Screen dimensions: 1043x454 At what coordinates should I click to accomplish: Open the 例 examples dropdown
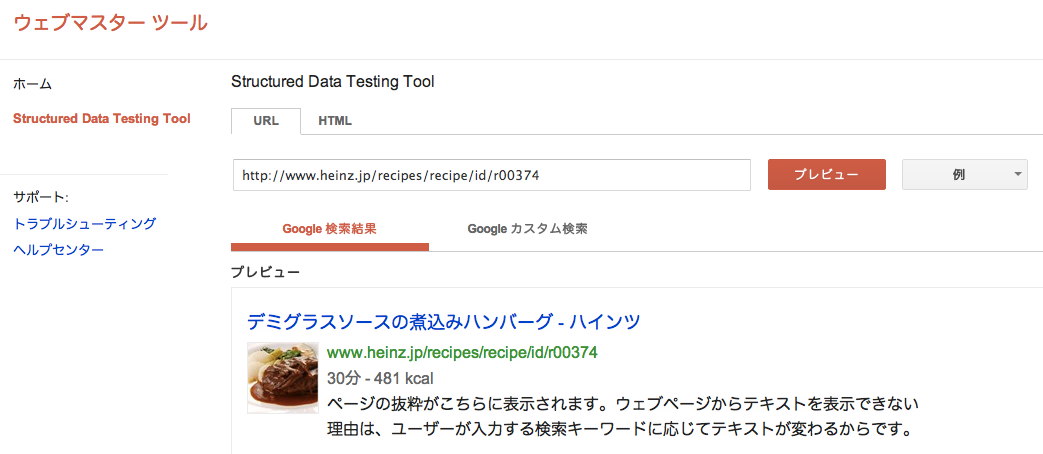965,174
